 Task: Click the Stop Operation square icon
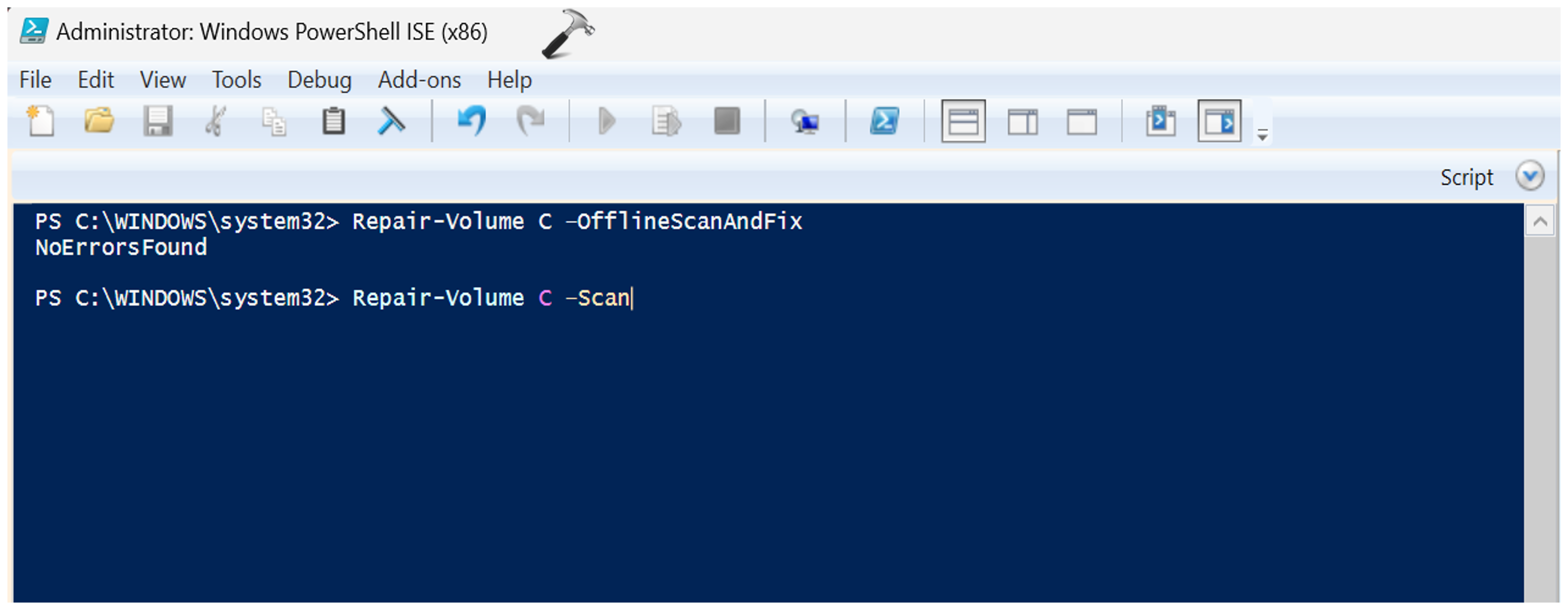(x=726, y=121)
